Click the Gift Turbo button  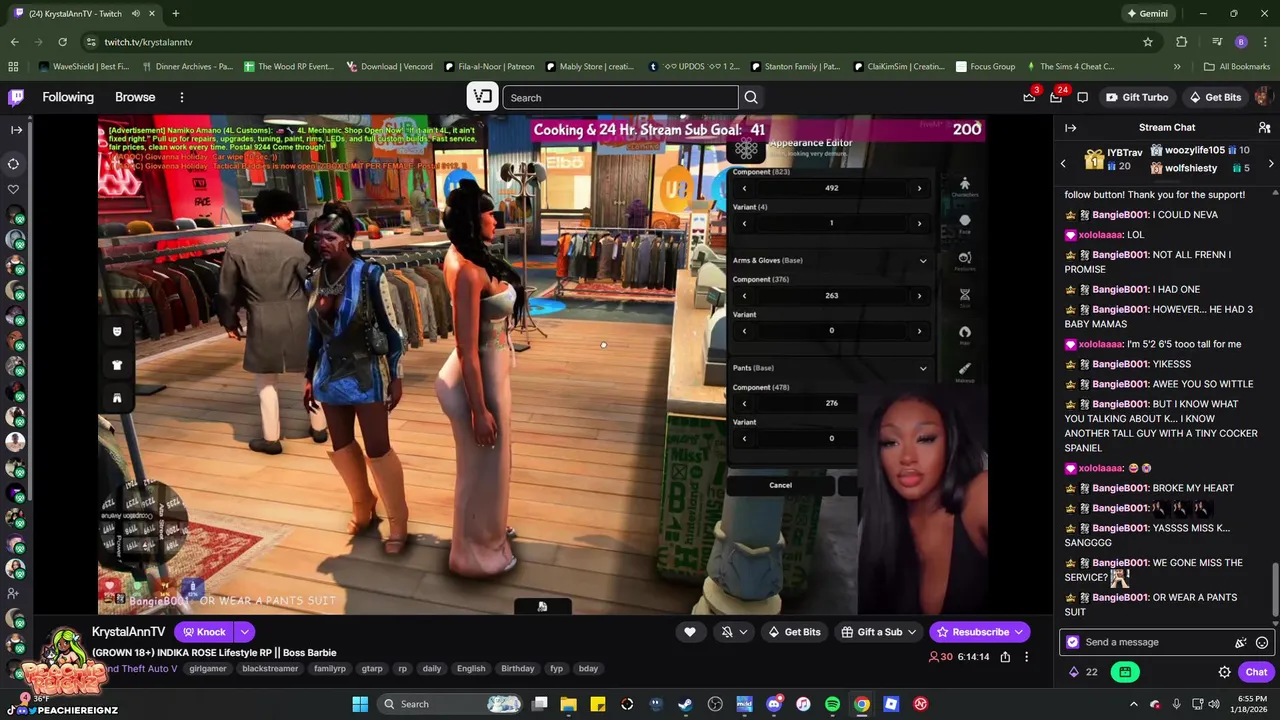[x=1137, y=97]
